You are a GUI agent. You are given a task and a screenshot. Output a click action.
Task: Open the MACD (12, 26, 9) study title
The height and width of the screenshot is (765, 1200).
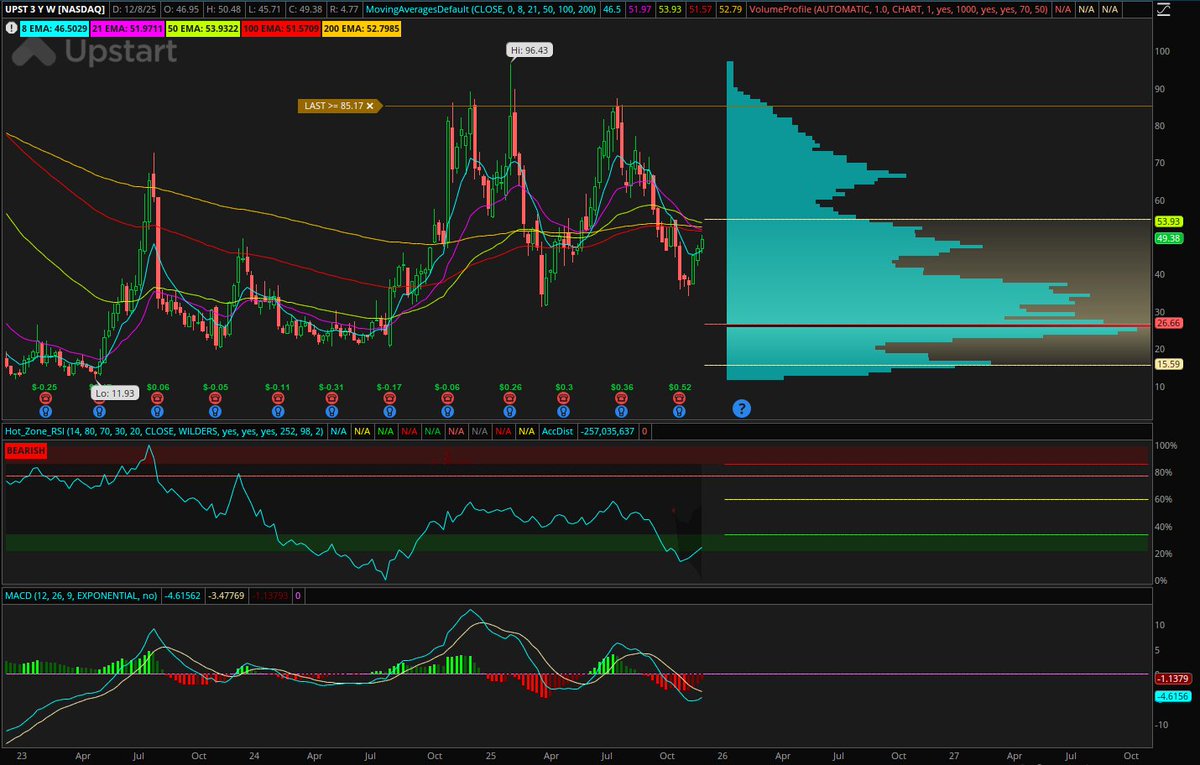[x=82, y=595]
